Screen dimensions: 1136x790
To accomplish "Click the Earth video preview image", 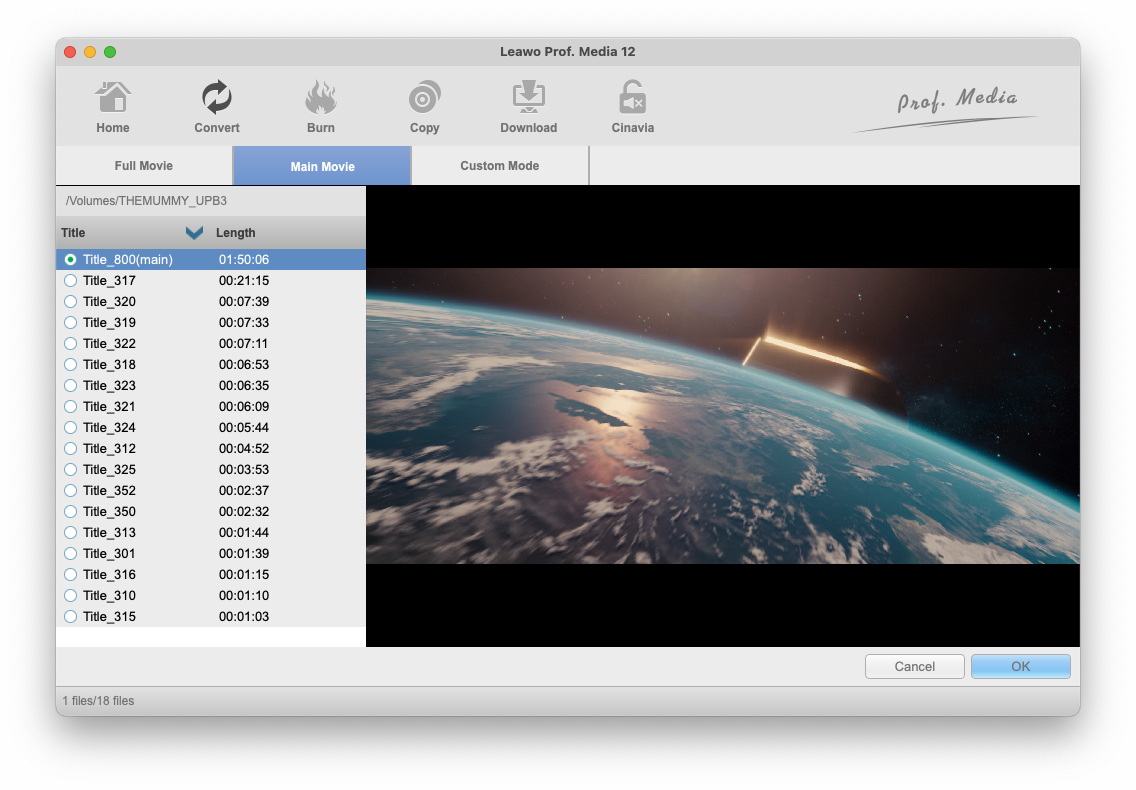I will click(x=722, y=416).
